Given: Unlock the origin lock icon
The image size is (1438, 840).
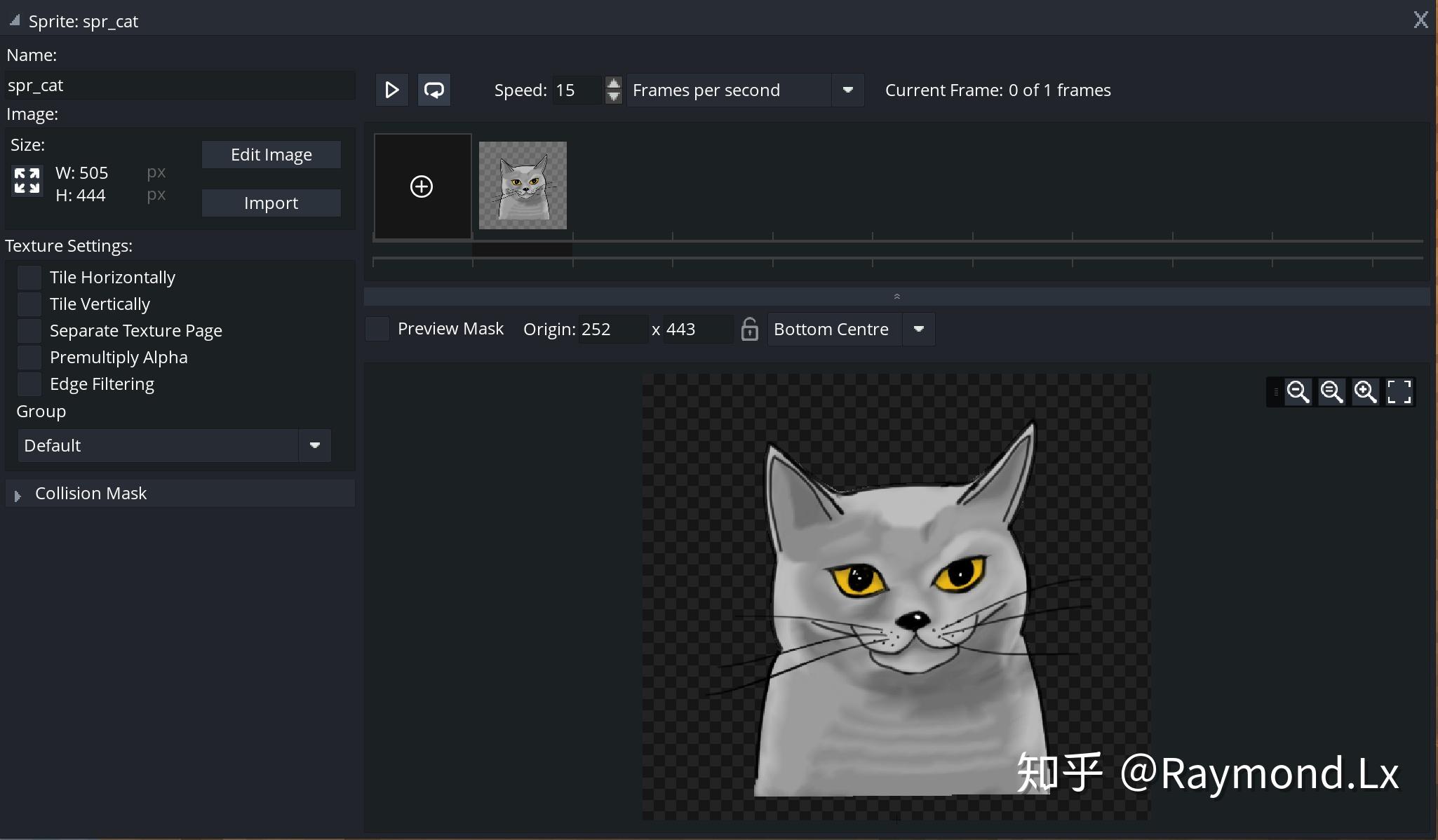Looking at the screenshot, I should pyautogui.click(x=749, y=329).
